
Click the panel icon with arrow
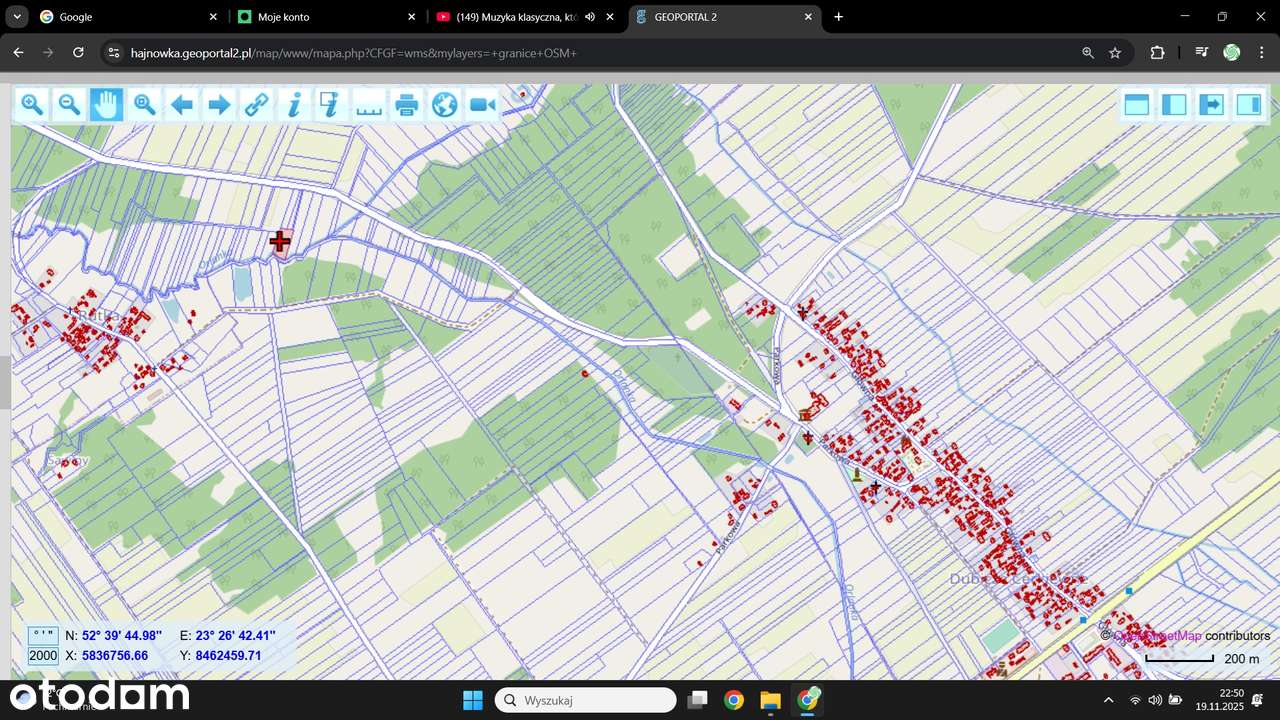click(x=1211, y=104)
